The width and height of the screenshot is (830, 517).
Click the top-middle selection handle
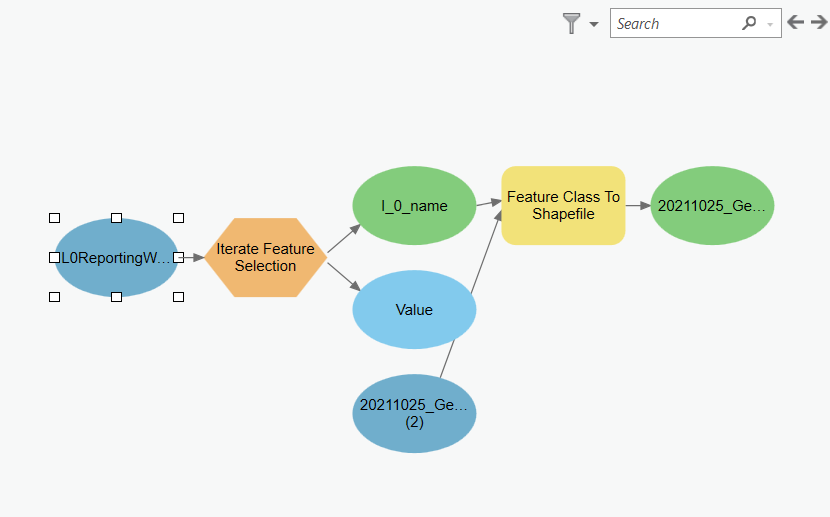pyautogui.click(x=116, y=217)
